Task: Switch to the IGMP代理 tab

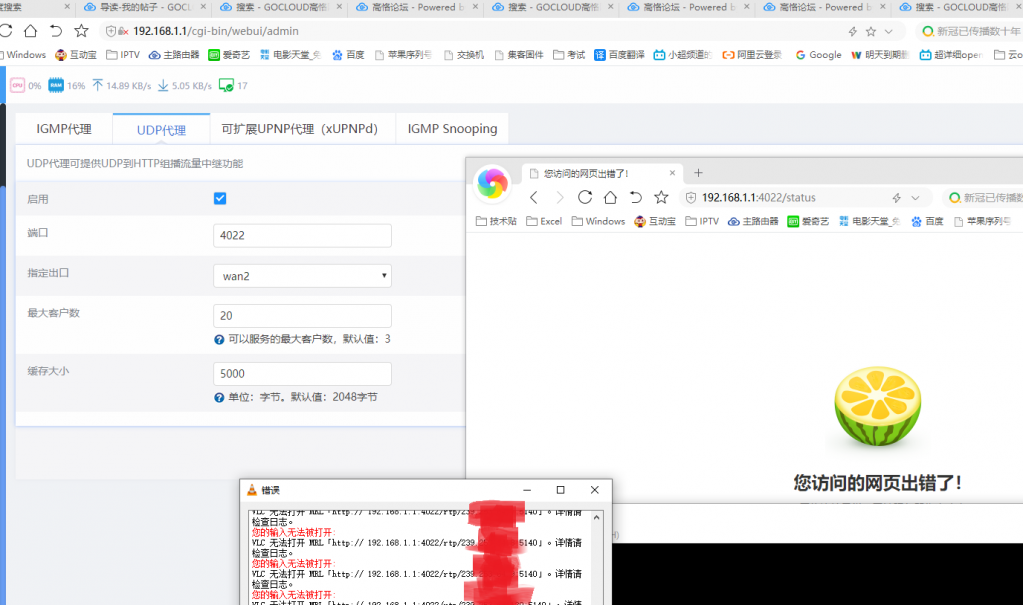Action: [63, 129]
